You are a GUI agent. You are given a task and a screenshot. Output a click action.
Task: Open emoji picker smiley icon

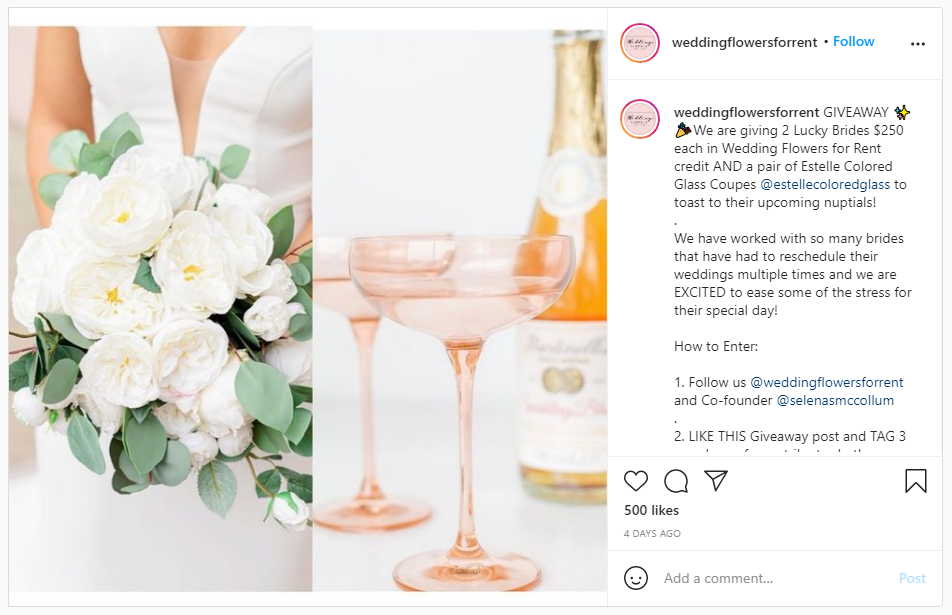(x=636, y=578)
